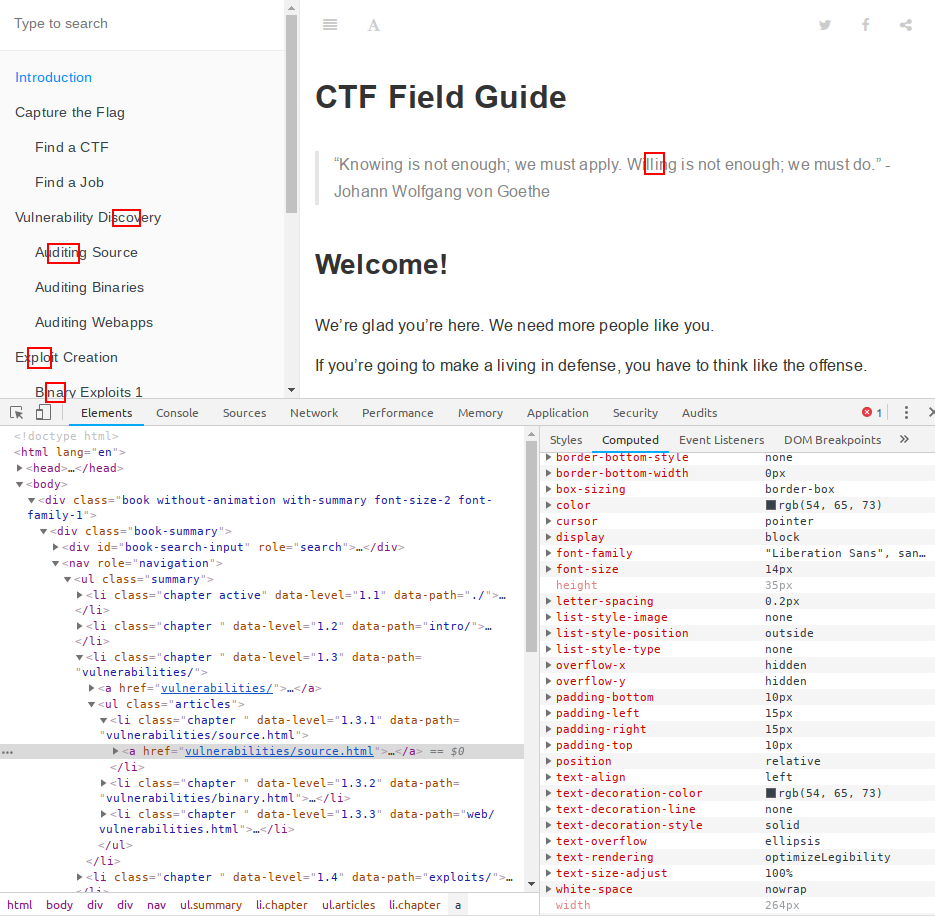Click the color property swatch
Viewport: 935px width, 916px height.
coord(771,506)
